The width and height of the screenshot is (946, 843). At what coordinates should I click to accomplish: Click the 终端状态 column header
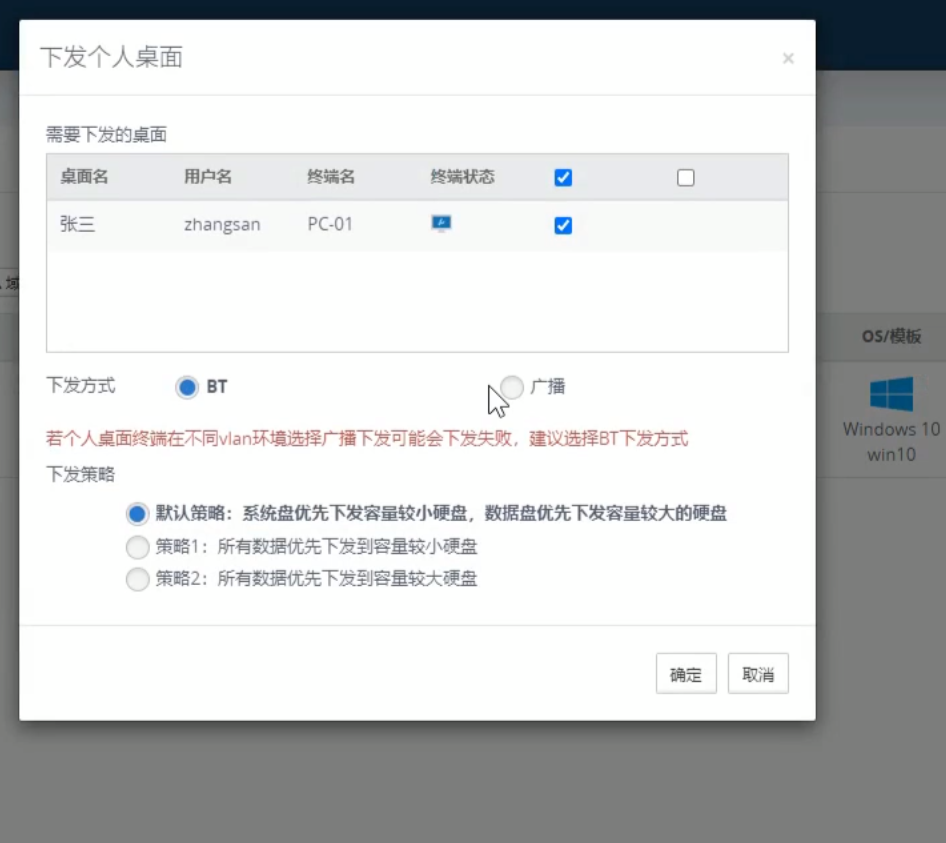pos(462,177)
